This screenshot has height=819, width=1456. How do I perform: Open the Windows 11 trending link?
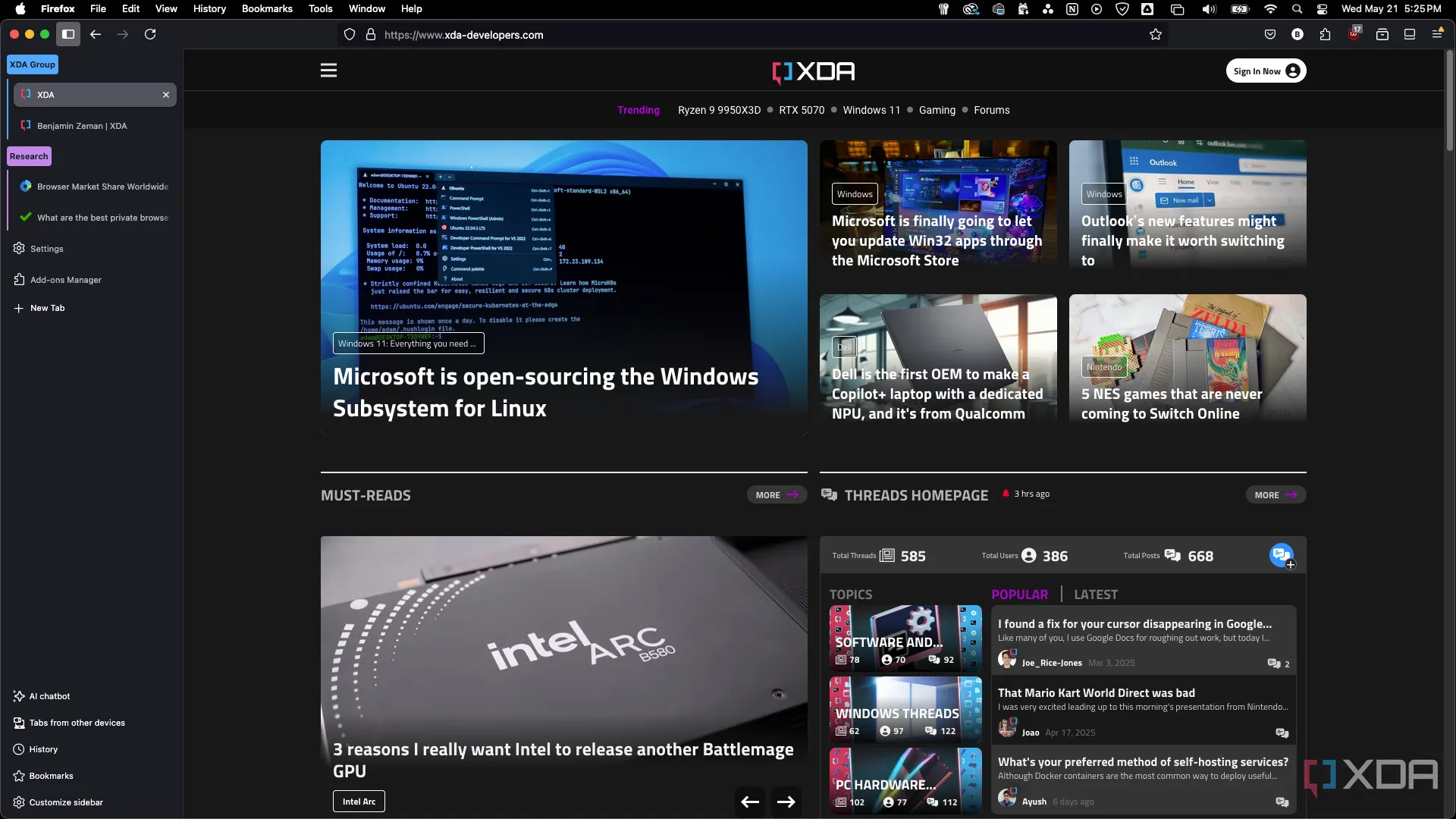click(871, 110)
